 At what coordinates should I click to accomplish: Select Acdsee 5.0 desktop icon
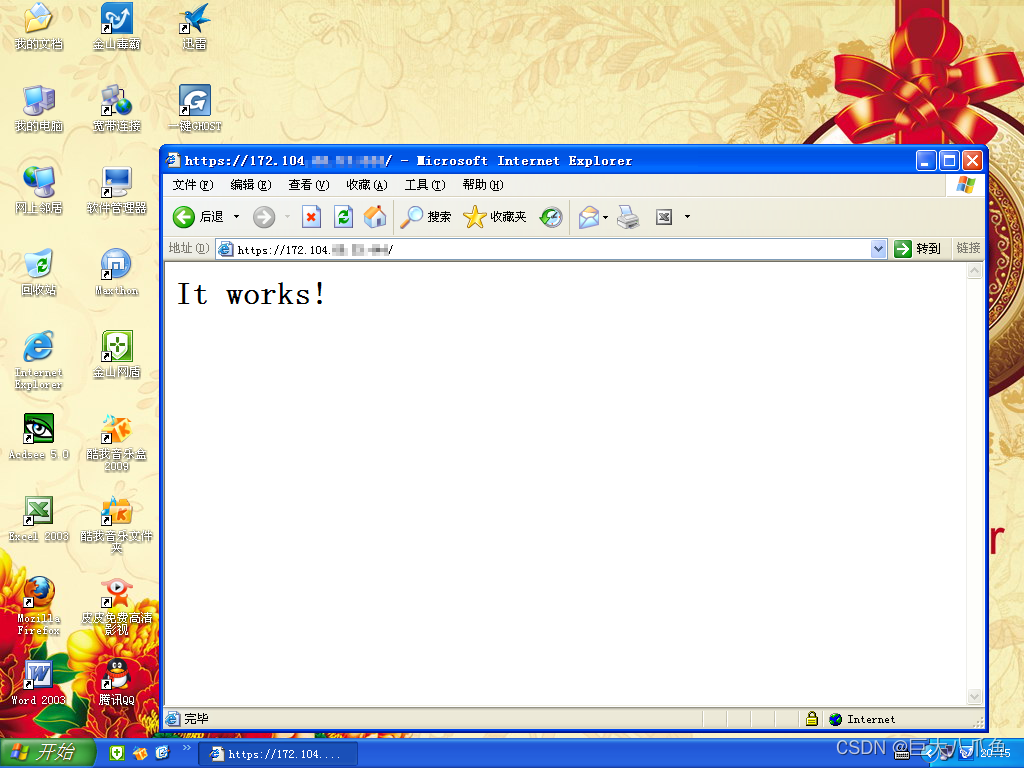pyautogui.click(x=39, y=438)
